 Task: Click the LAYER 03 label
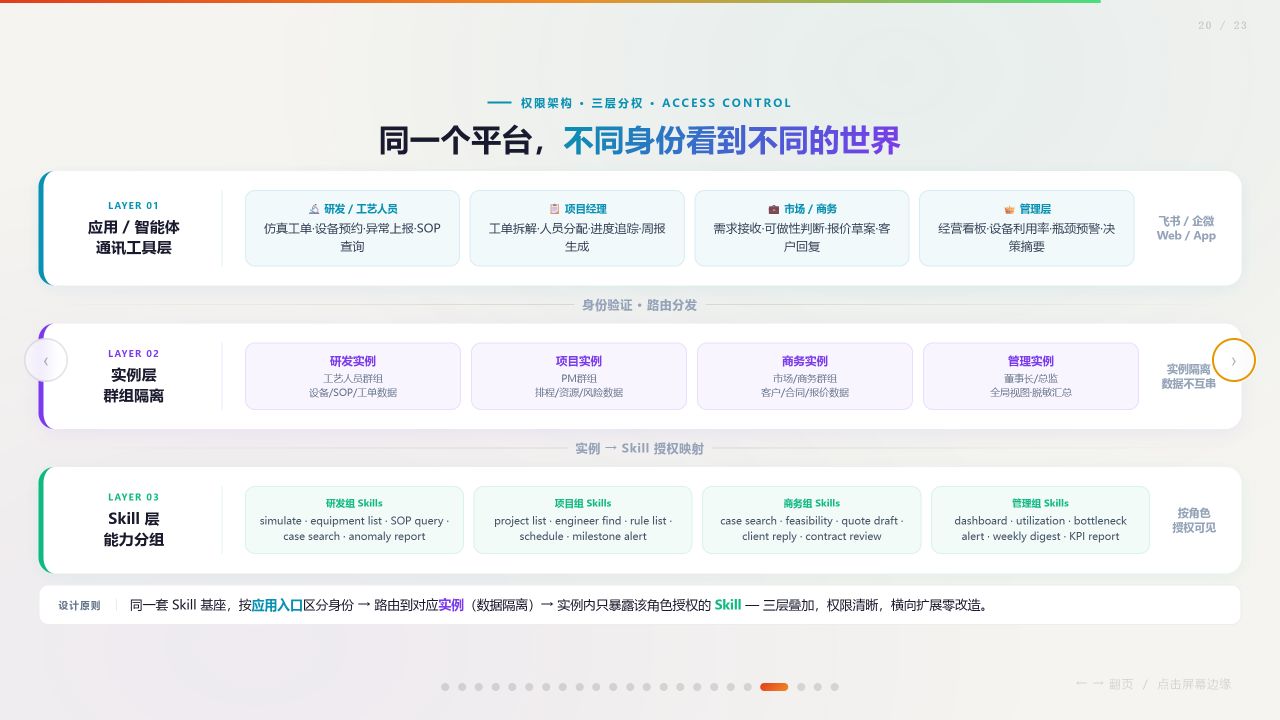134,497
